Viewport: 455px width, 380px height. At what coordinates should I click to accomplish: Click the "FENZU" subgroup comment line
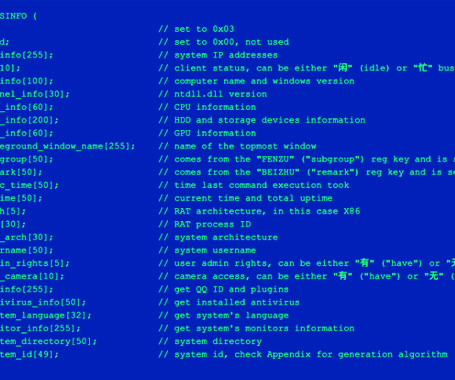(x=307, y=159)
